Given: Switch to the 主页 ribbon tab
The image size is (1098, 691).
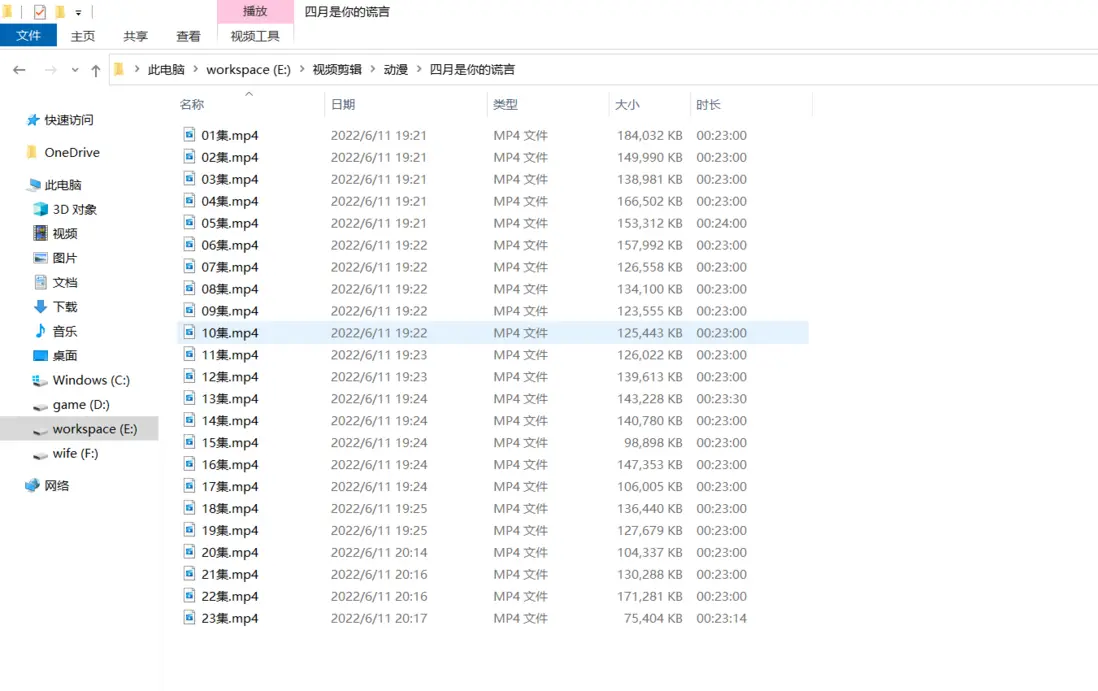Looking at the screenshot, I should point(83,36).
